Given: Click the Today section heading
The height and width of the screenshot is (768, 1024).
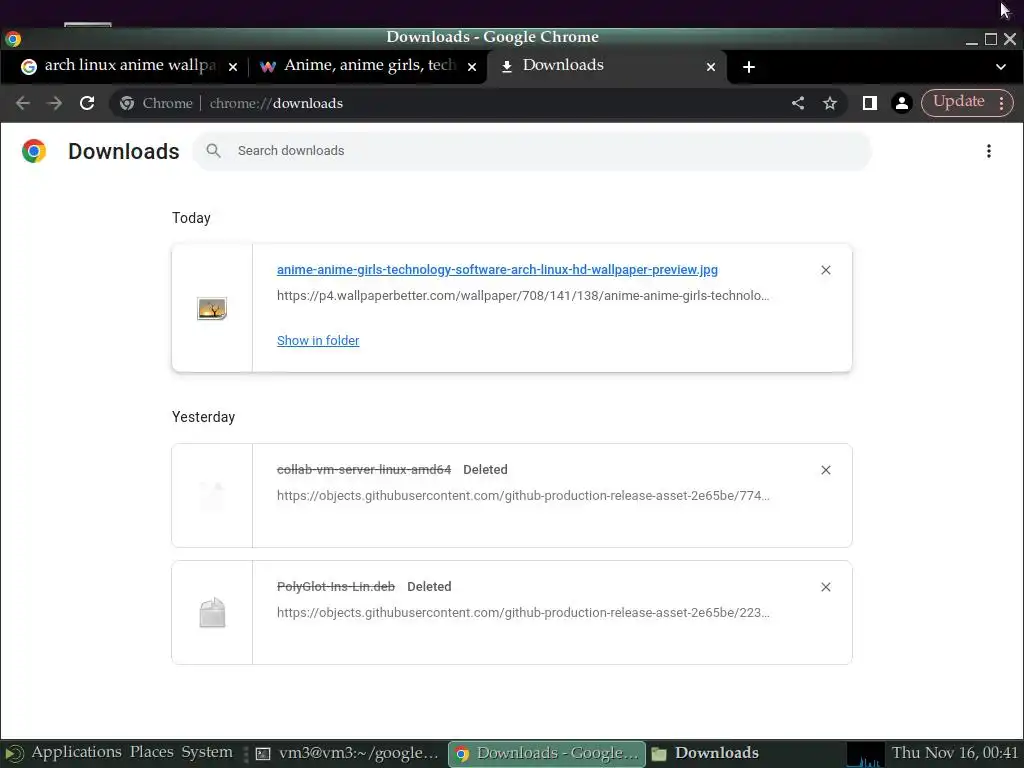Looking at the screenshot, I should [x=191, y=218].
